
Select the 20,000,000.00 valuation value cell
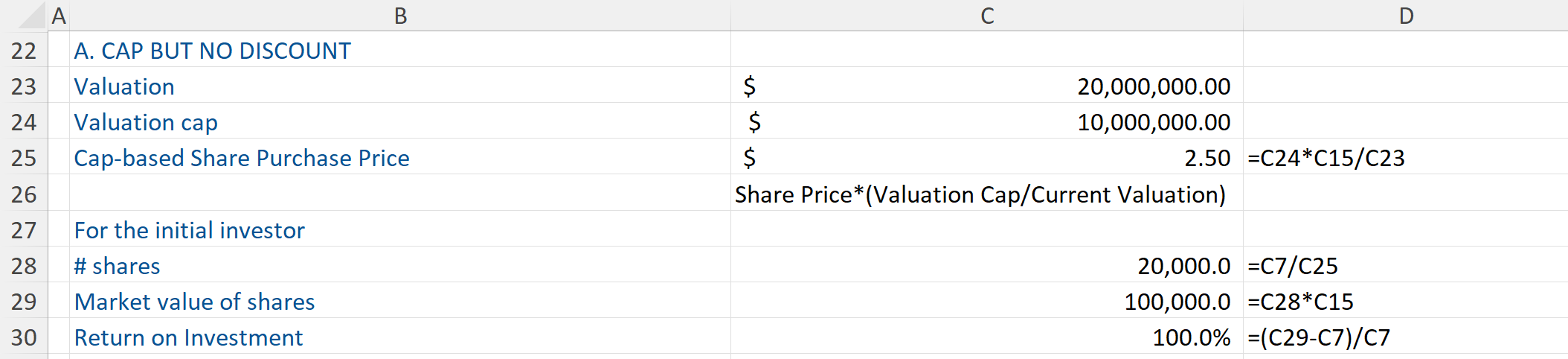(986, 86)
